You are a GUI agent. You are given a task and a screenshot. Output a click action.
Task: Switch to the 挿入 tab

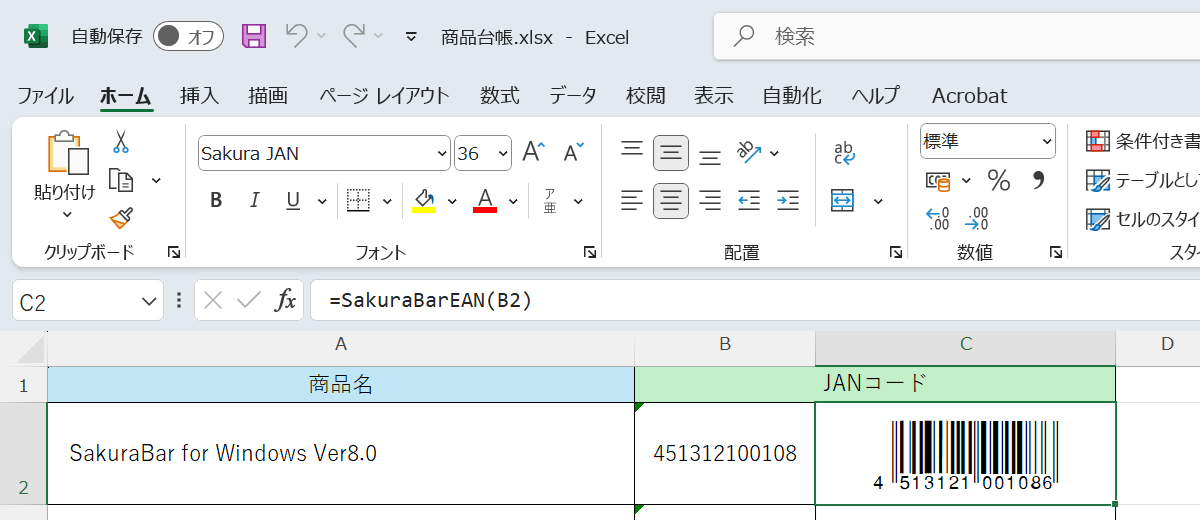199,96
